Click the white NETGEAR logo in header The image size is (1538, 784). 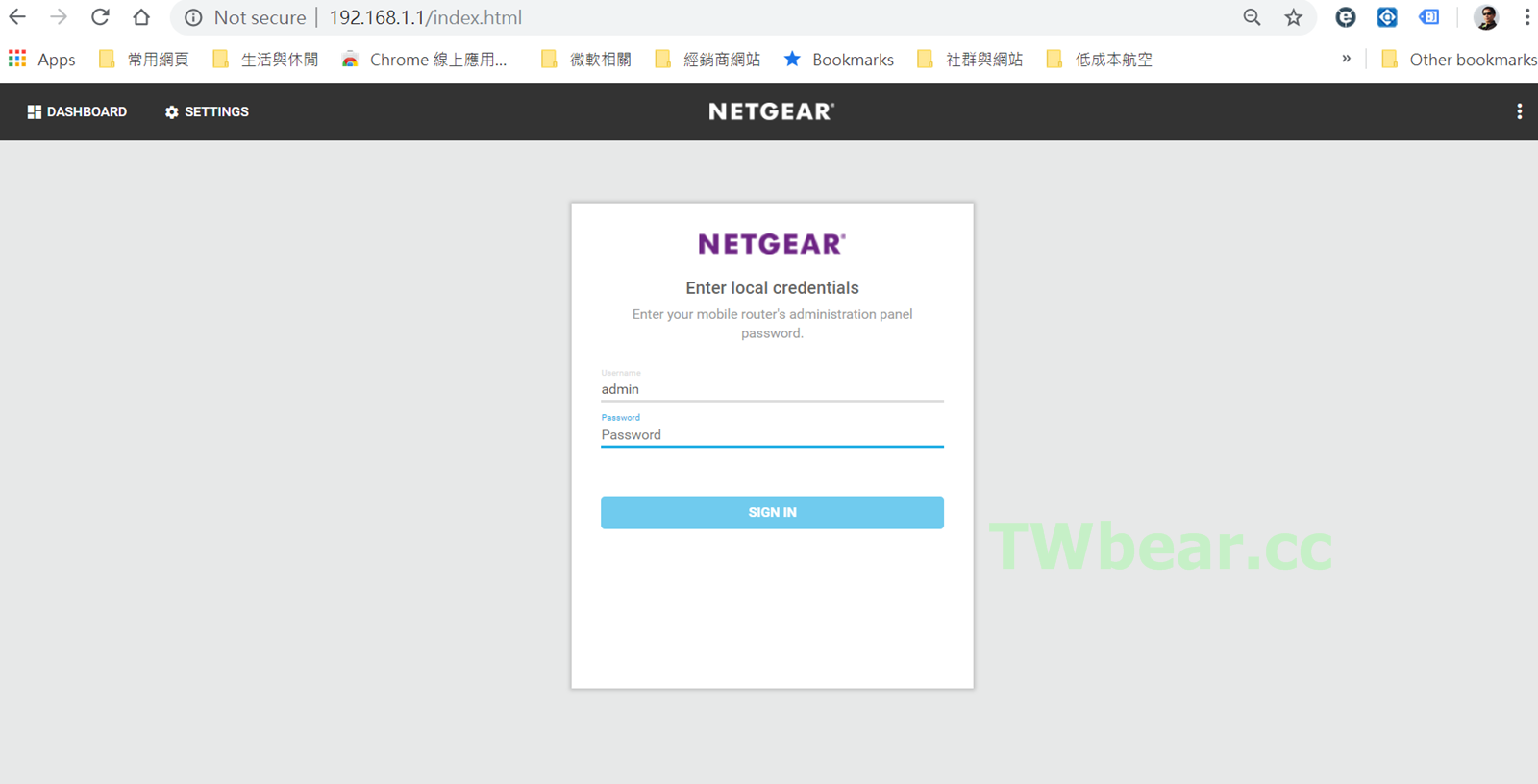click(772, 111)
